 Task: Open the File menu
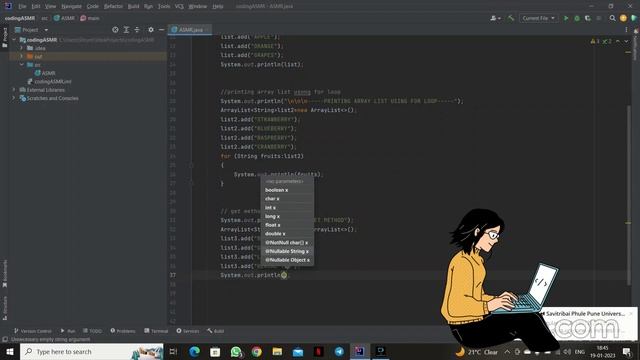pos(22,6)
